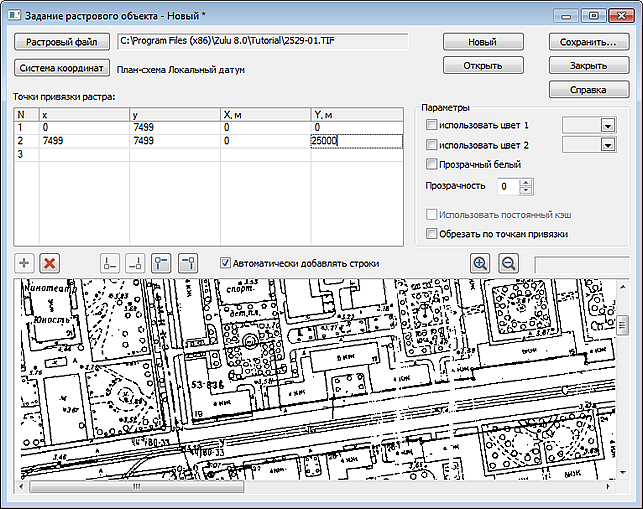Uncheck 'Автоматически добавлять строки'

coord(225,263)
